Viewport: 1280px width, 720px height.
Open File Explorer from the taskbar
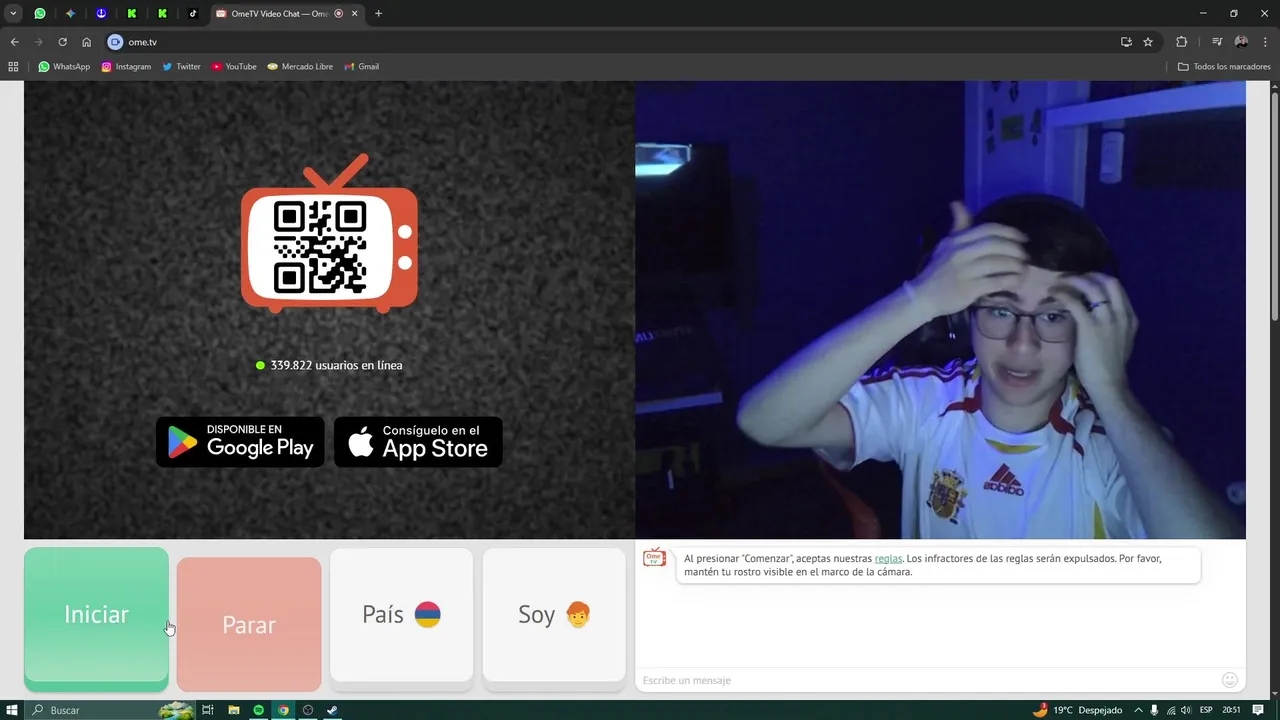tap(233, 710)
